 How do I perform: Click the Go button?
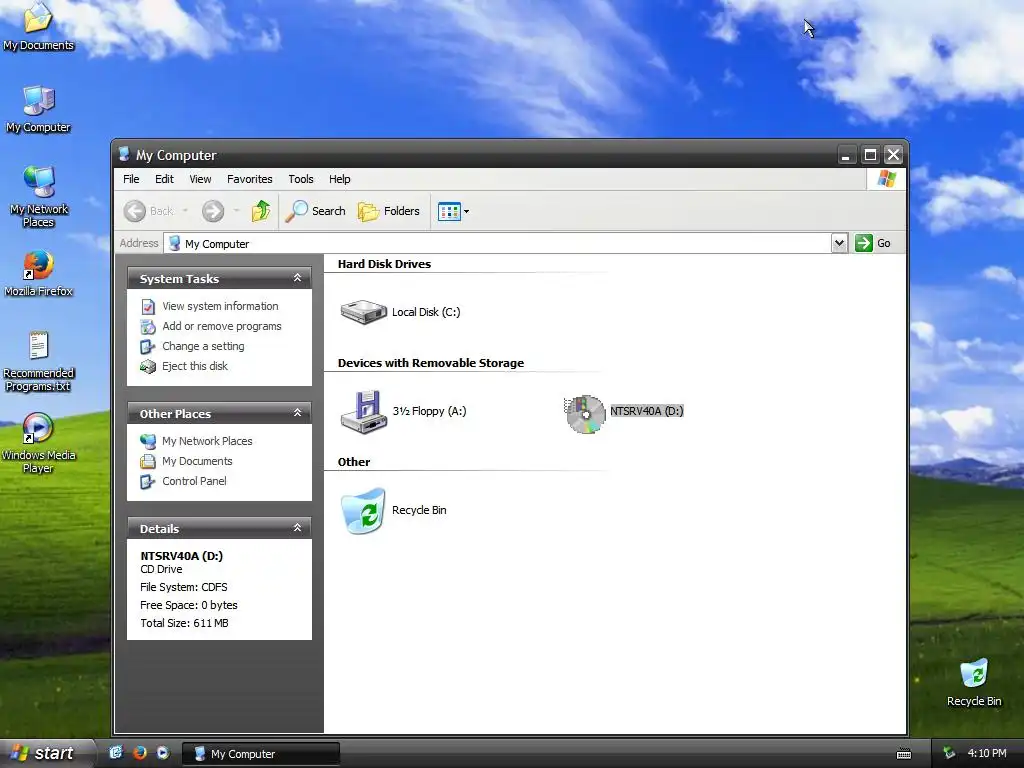873,243
